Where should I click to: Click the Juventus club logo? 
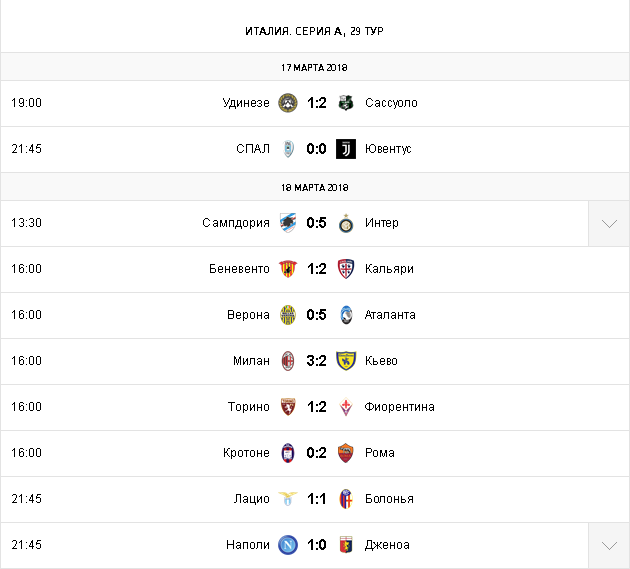click(x=346, y=149)
